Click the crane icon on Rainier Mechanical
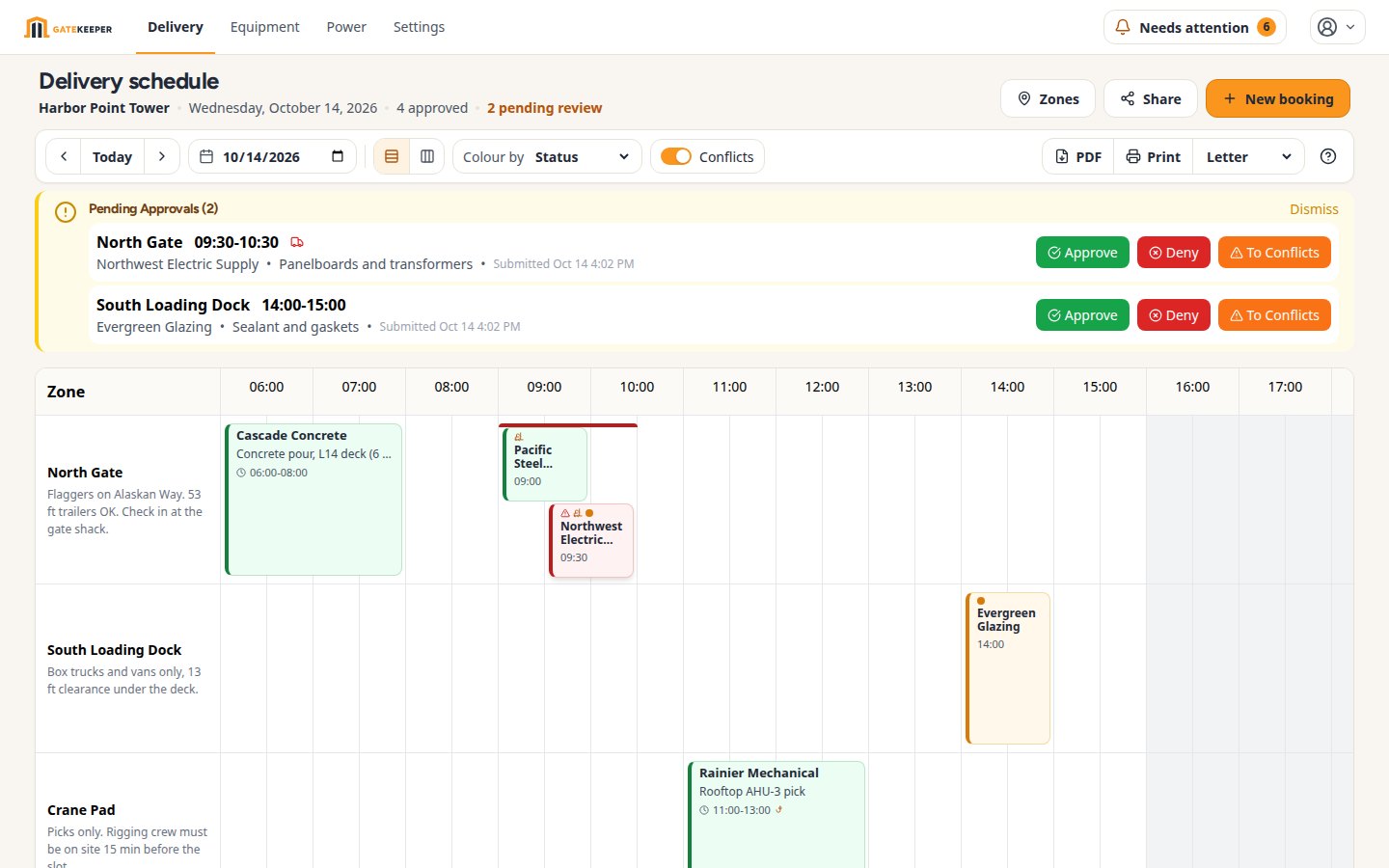The height and width of the screenshot is (868, 1389). (778, 810)
